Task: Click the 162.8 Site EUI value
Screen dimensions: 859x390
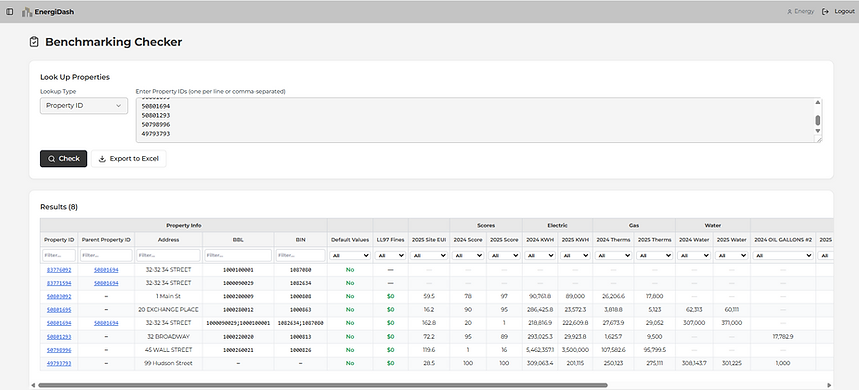Action: click(429, 323)
